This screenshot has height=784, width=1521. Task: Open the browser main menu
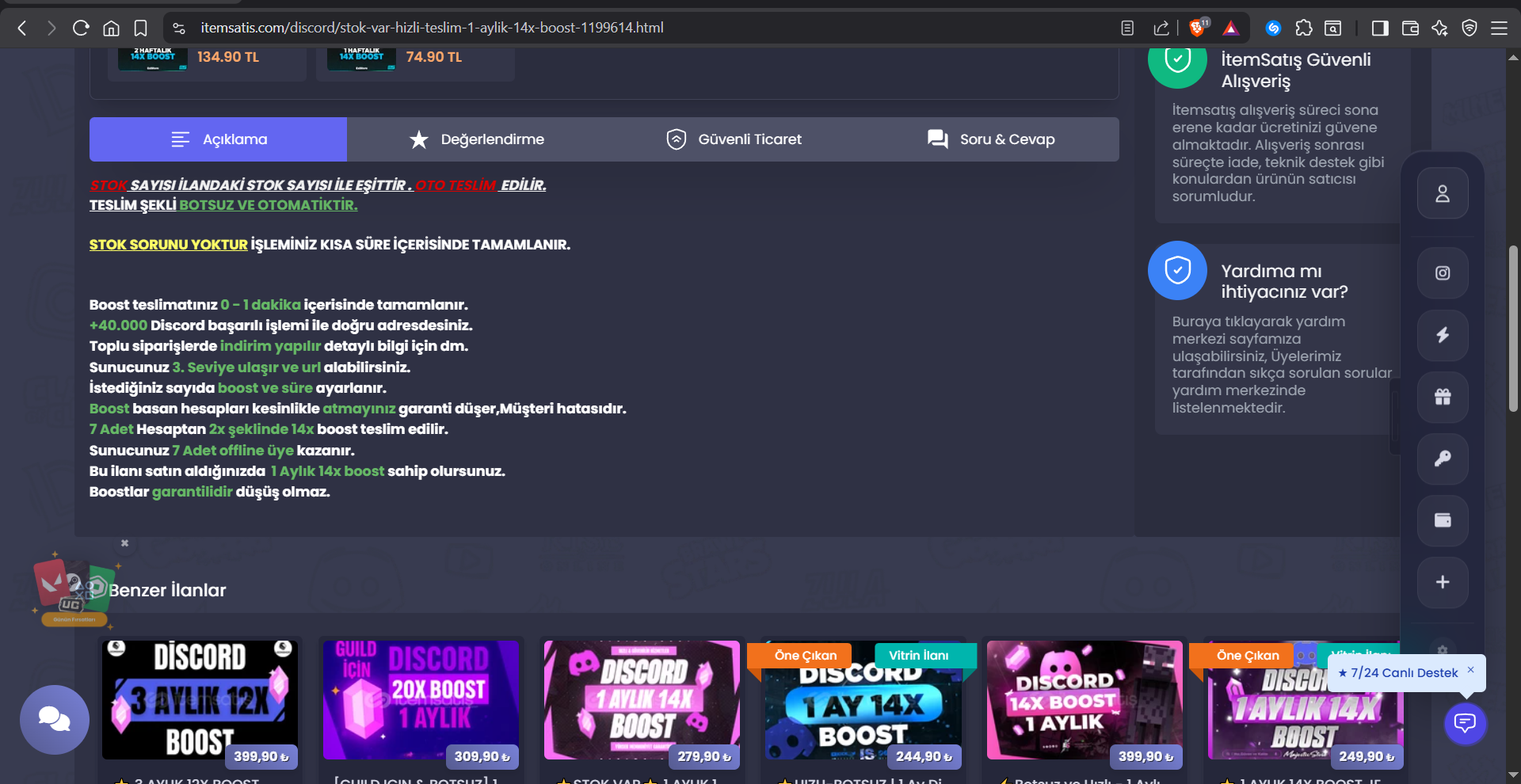1499,29
